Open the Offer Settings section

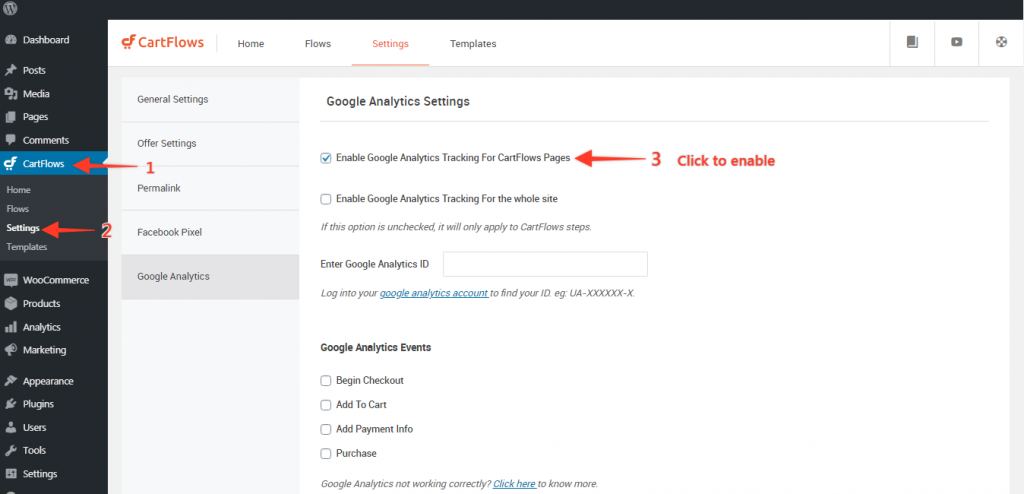coord(166,143)
